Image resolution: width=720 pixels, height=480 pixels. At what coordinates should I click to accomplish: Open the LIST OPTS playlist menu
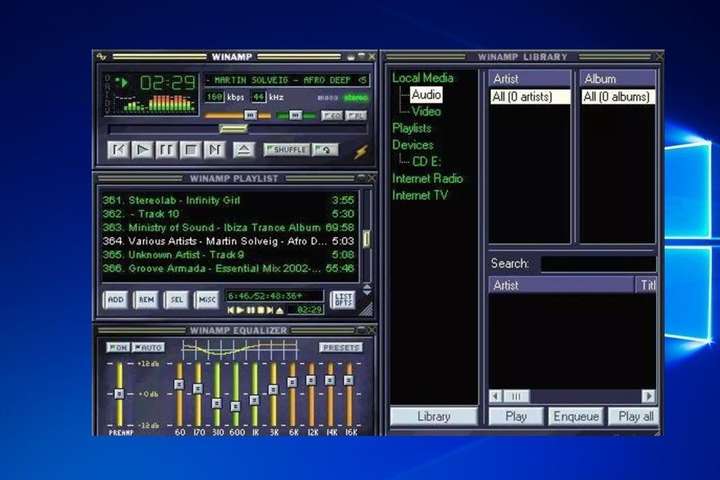click(342, 299)
